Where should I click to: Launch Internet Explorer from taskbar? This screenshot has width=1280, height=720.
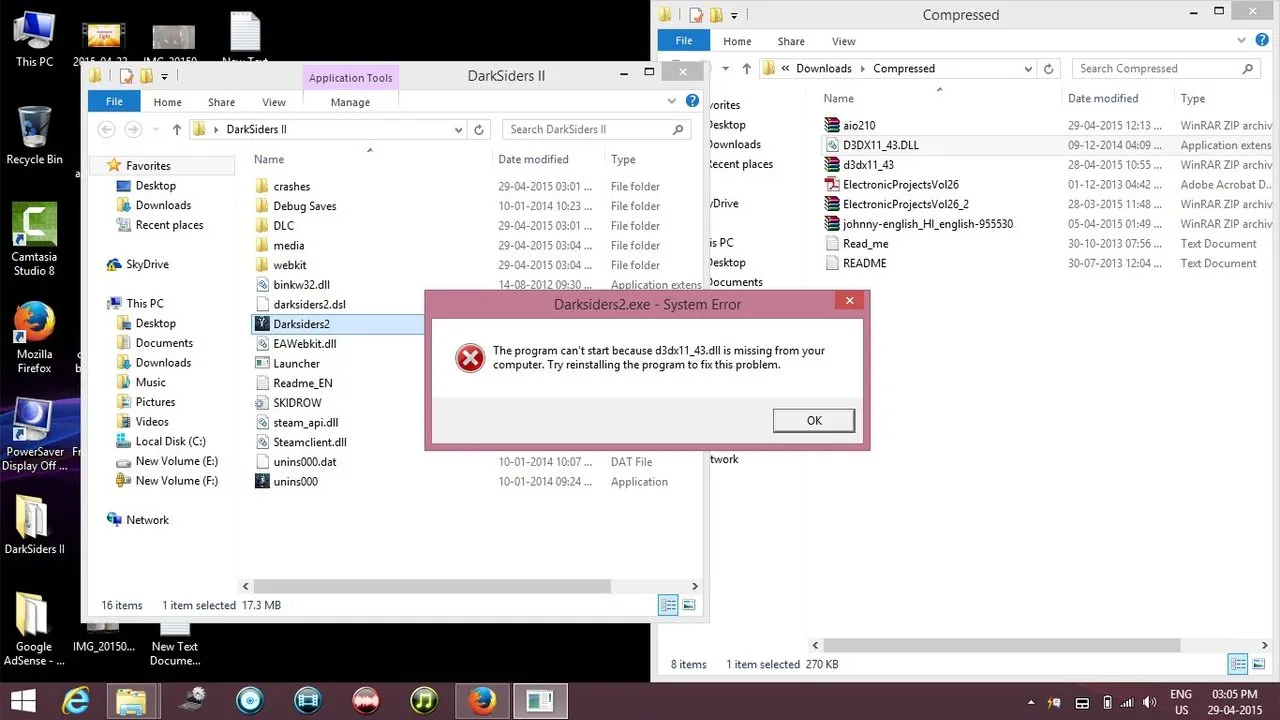coord(75,700)
